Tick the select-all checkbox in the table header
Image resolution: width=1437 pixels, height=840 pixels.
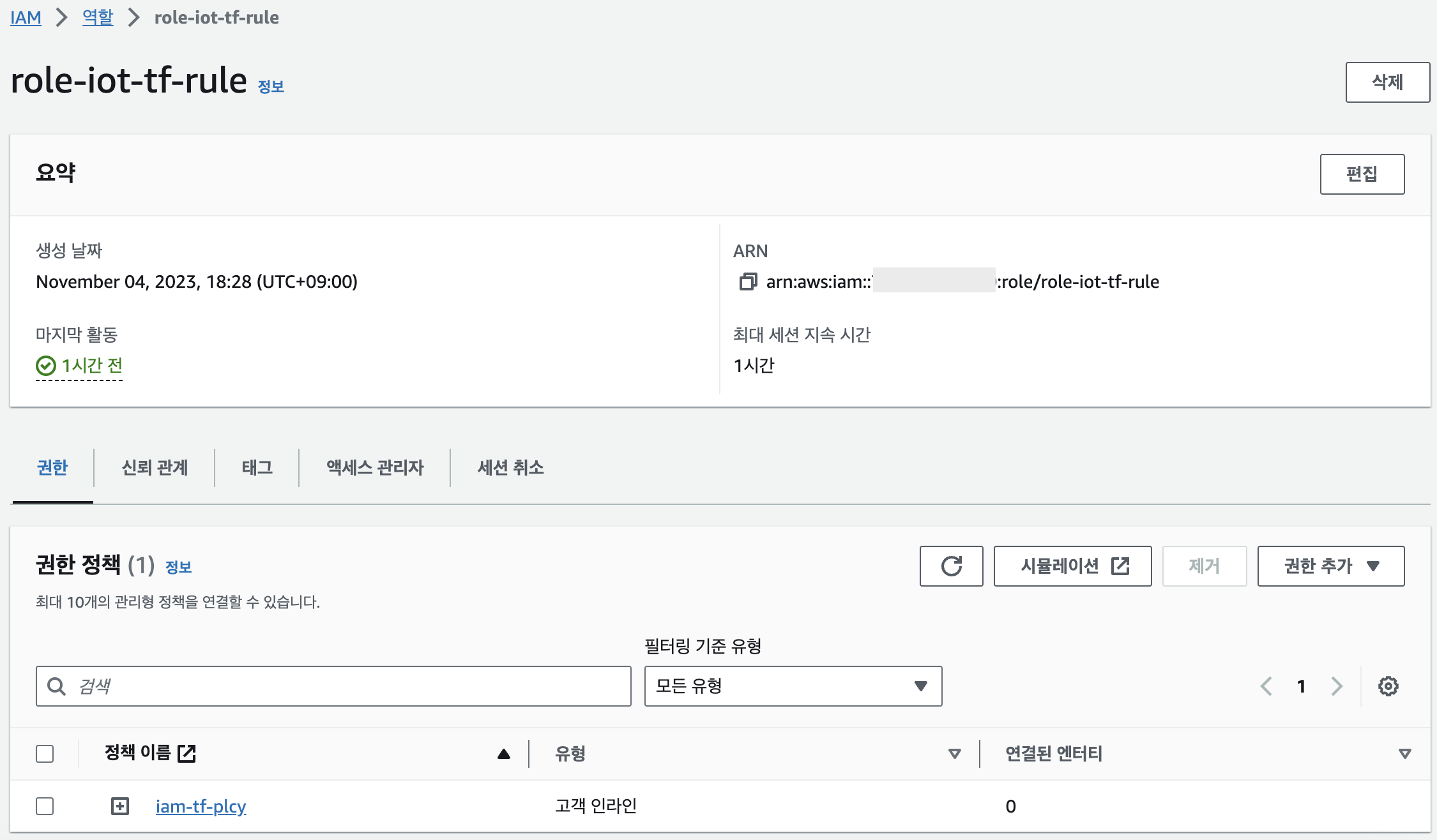click(45, 754)
